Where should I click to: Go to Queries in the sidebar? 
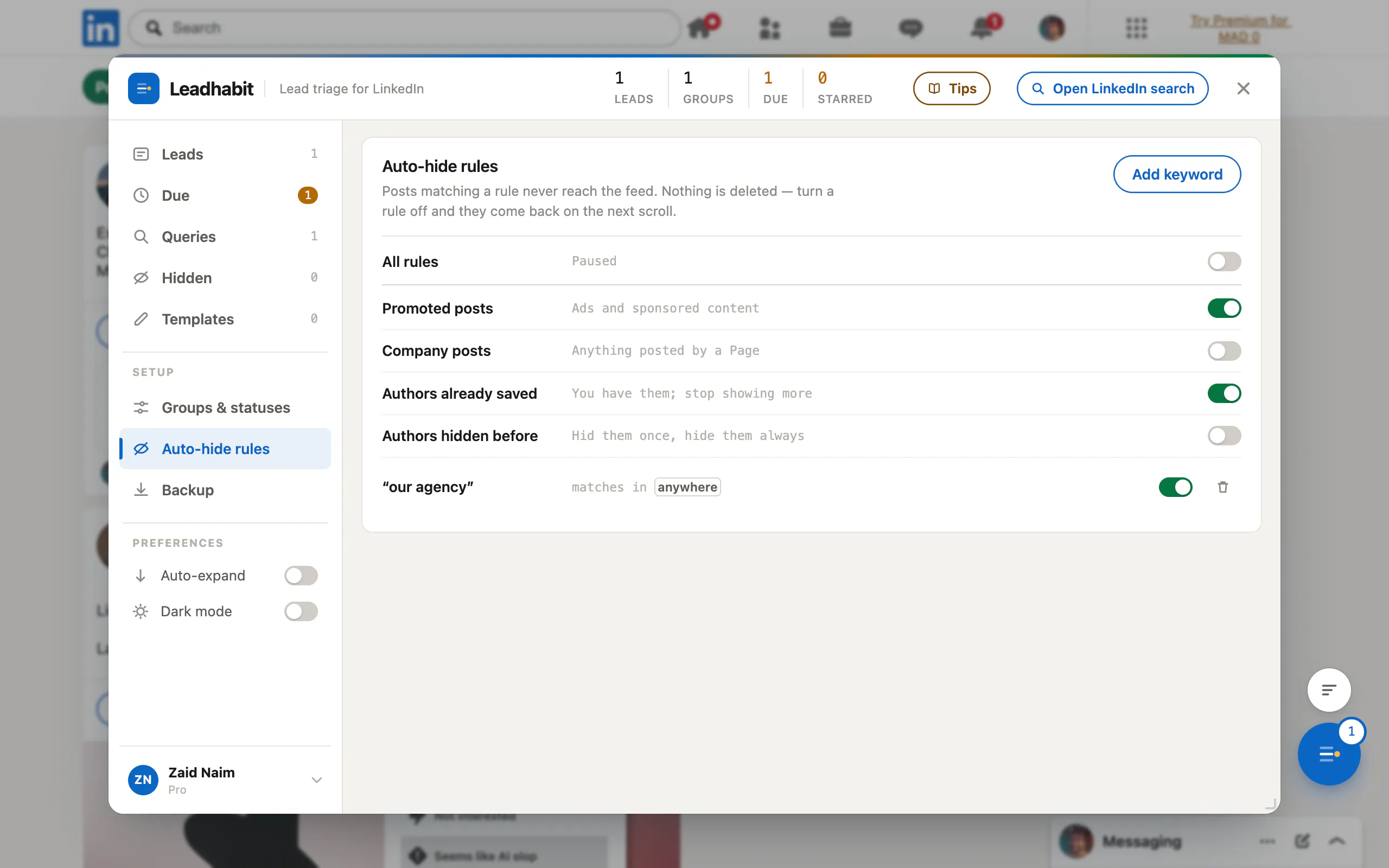coord(225,237)
